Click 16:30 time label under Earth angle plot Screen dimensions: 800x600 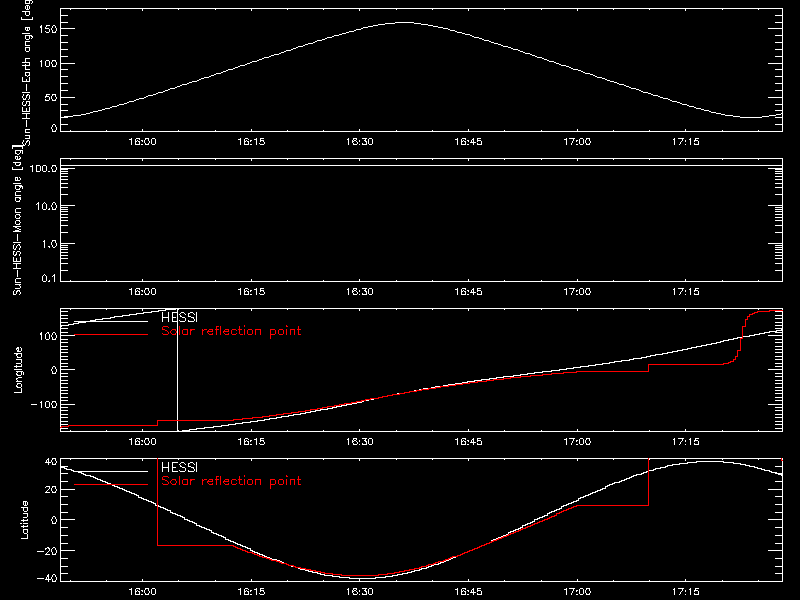coord(360,142)
